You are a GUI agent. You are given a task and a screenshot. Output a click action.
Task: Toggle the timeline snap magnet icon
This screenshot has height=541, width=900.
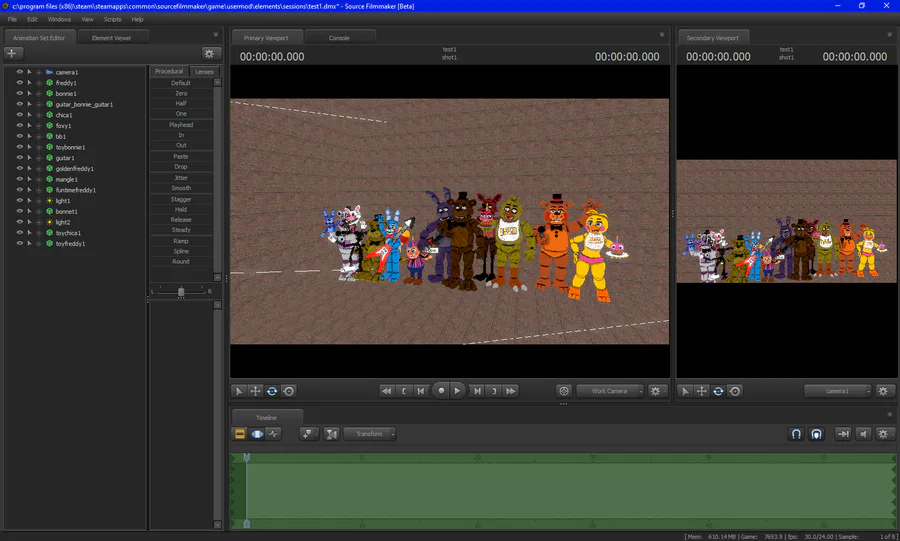[796, 434]
